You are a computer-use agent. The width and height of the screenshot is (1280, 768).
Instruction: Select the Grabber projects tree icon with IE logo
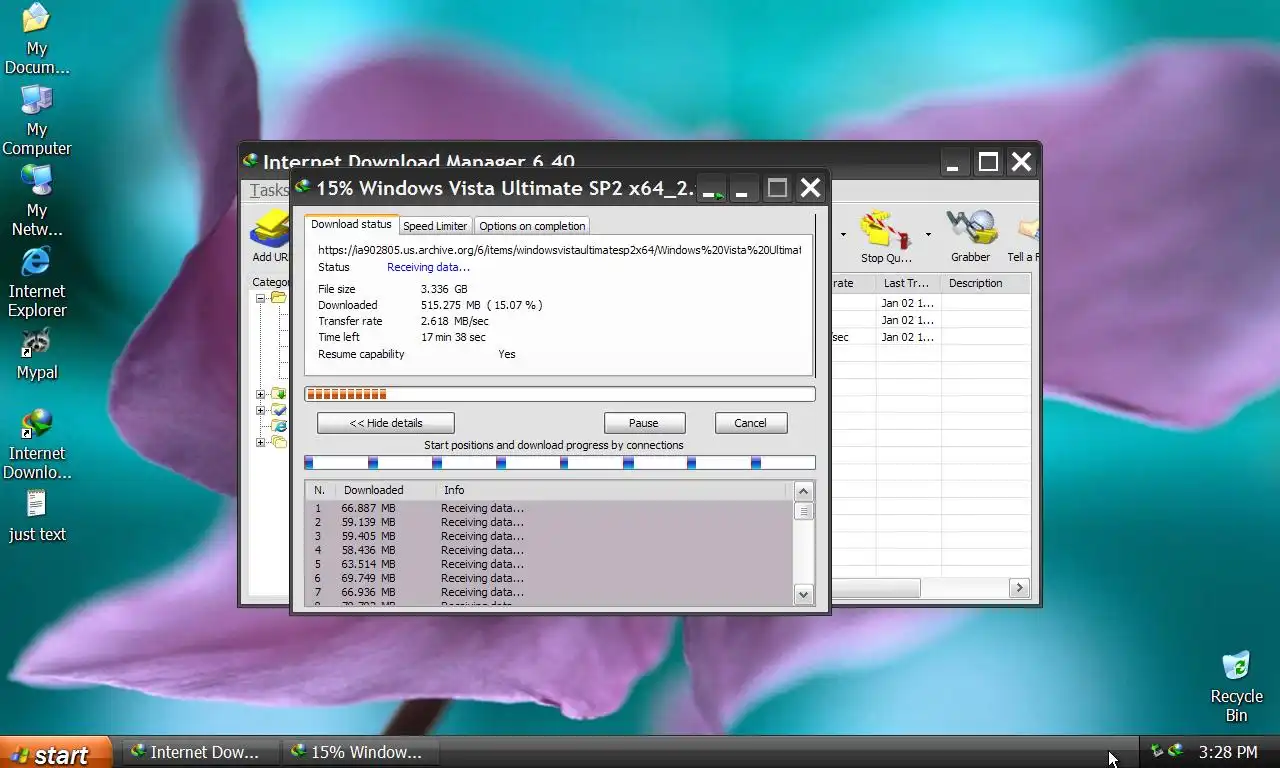point(279,426)
